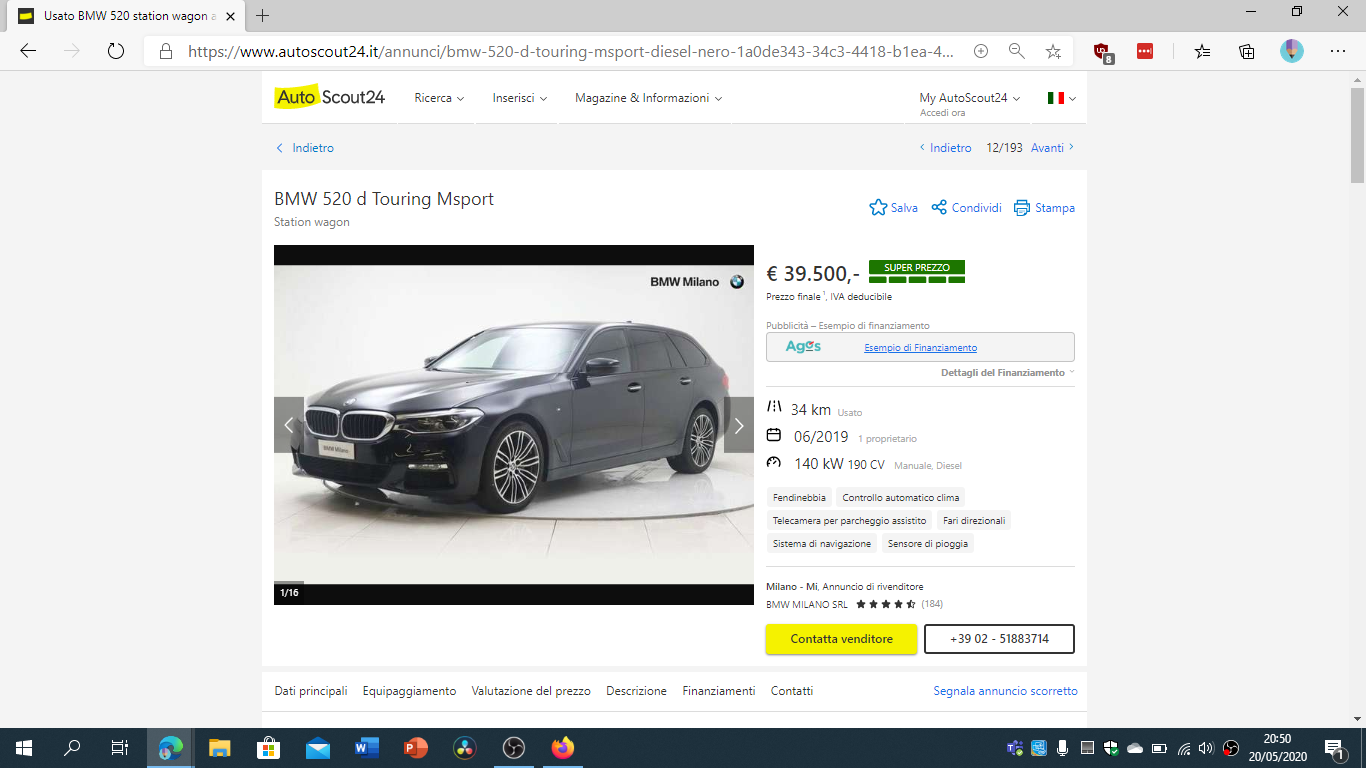Jump to the Finanziamenti section
1366x768 pixels.
click(719, 691)
